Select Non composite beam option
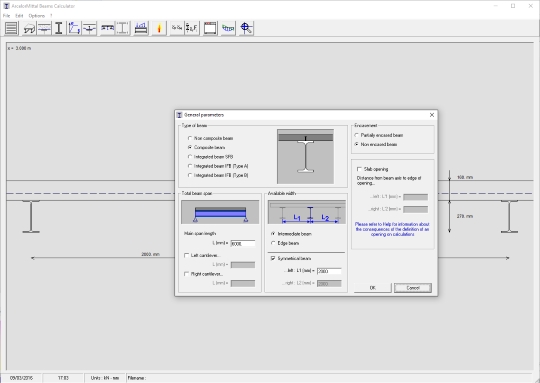540x383 pixels. click(x=211, y=138)
